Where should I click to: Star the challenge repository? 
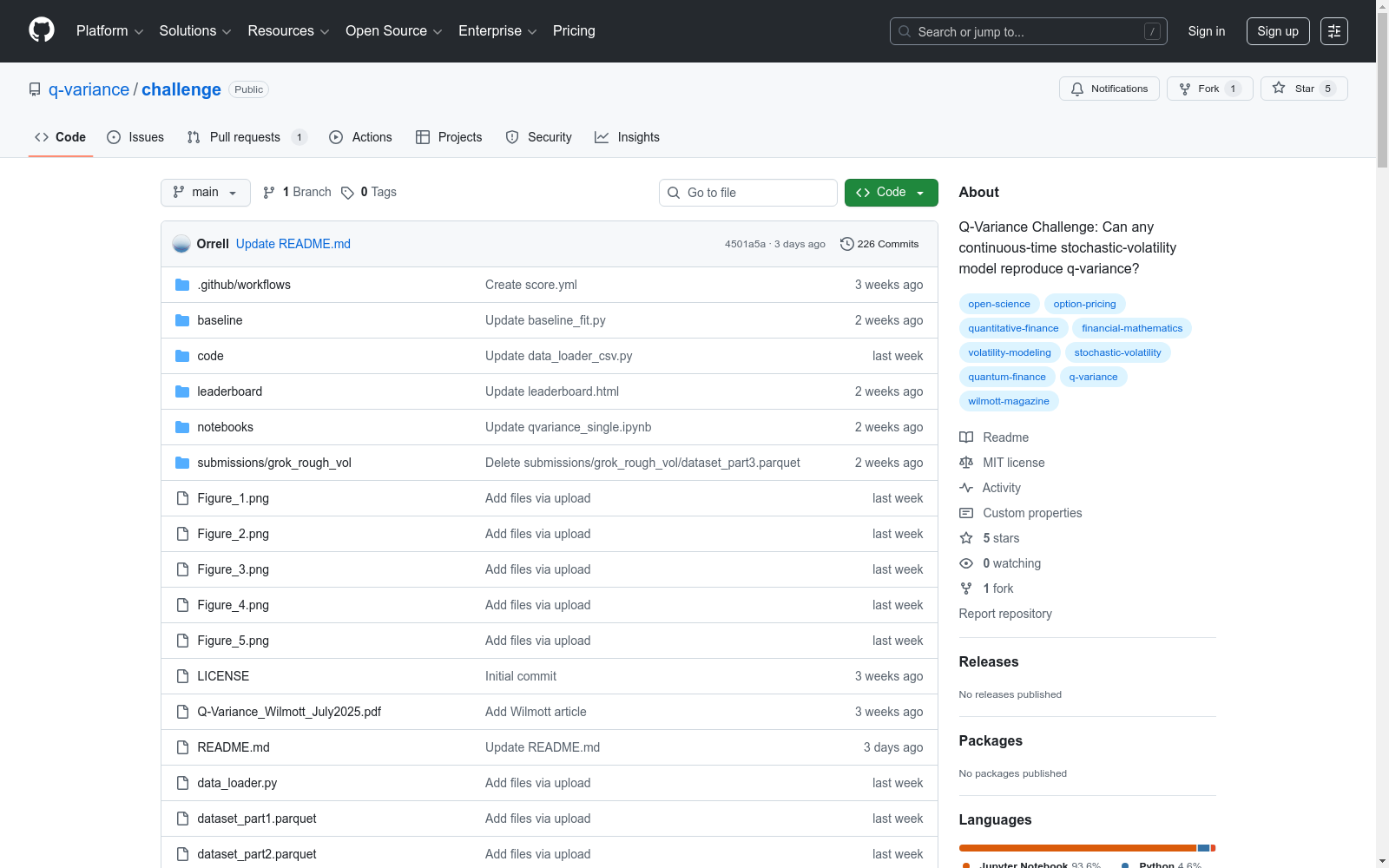1304,89
